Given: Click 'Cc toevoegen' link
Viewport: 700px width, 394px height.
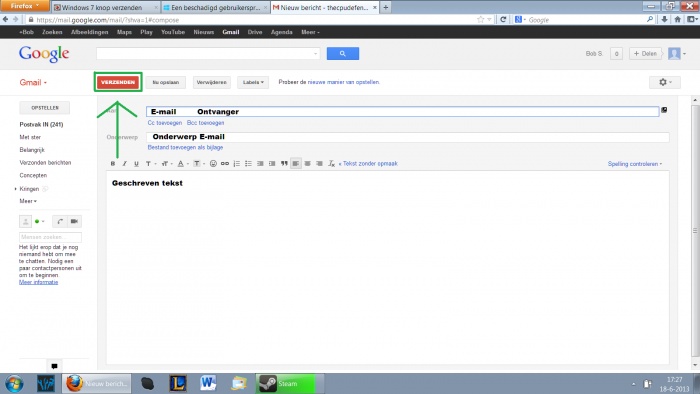Looking at the screenshot, I should coord(165,123).
